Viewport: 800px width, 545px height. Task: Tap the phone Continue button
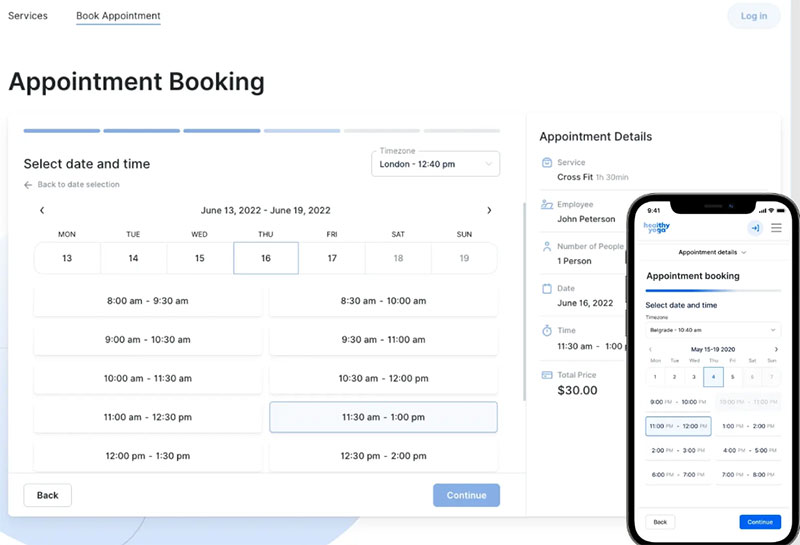[760, 522]
